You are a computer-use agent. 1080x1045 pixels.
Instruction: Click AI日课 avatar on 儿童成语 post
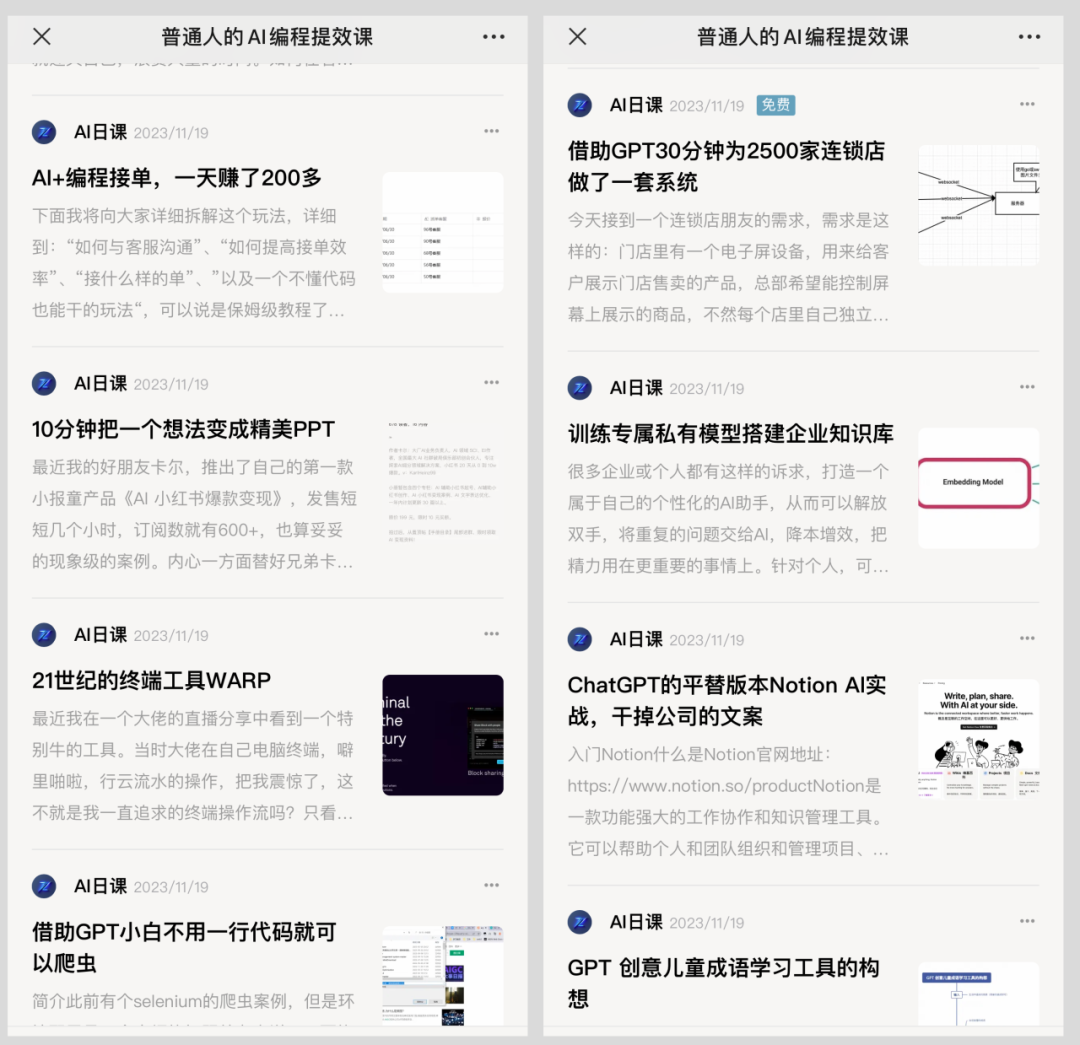click(580, 922)
